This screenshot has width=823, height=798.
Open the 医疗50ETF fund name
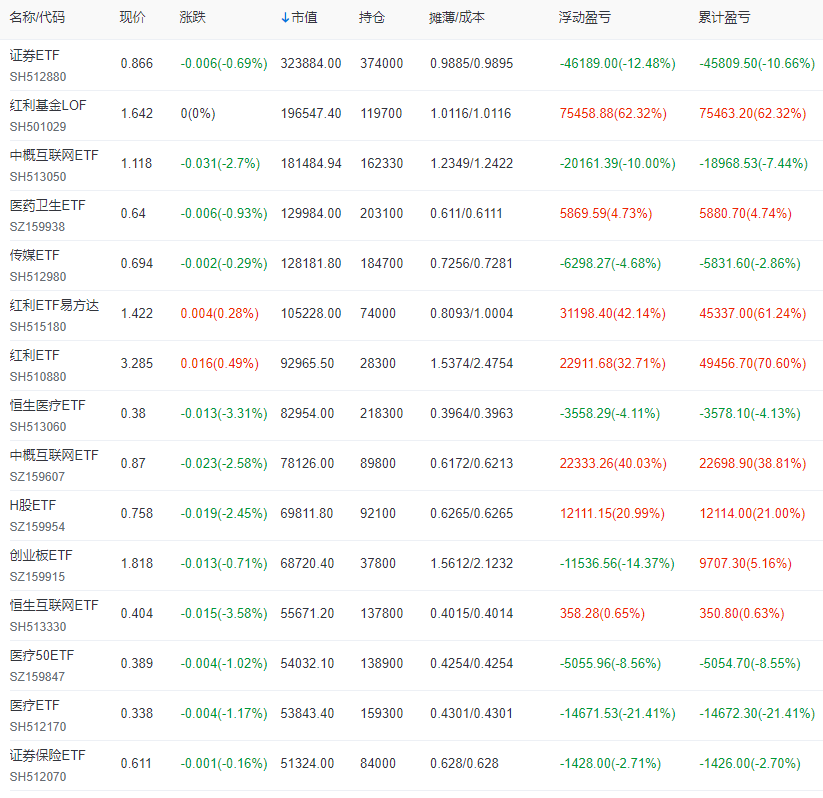point(42,655)
